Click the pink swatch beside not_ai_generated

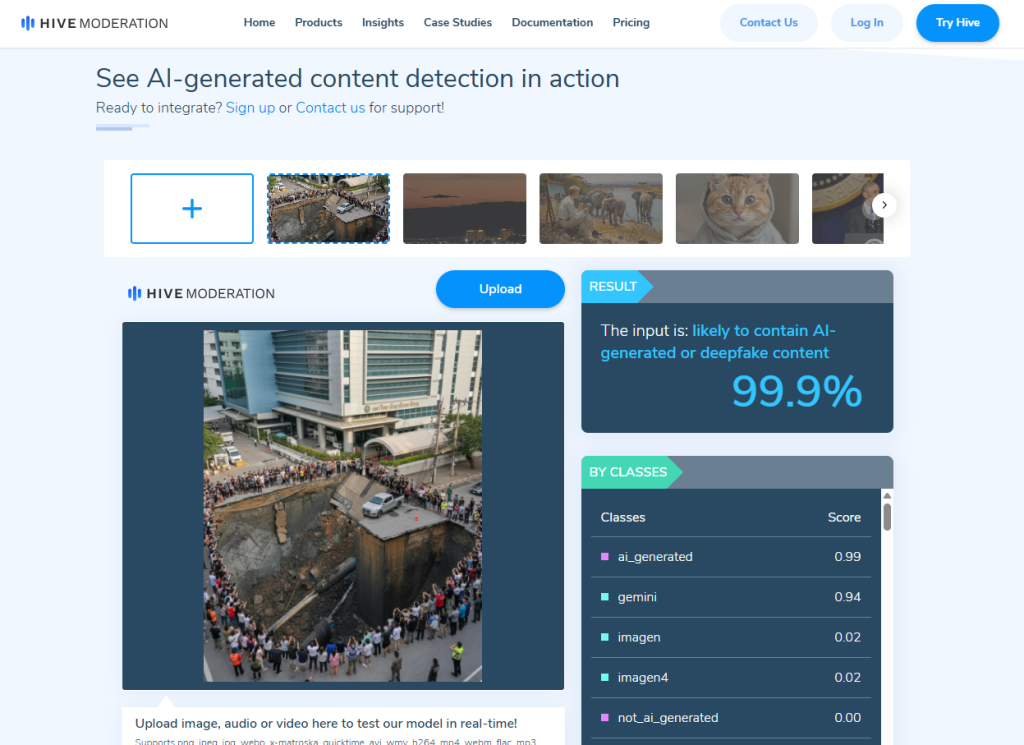605,718
